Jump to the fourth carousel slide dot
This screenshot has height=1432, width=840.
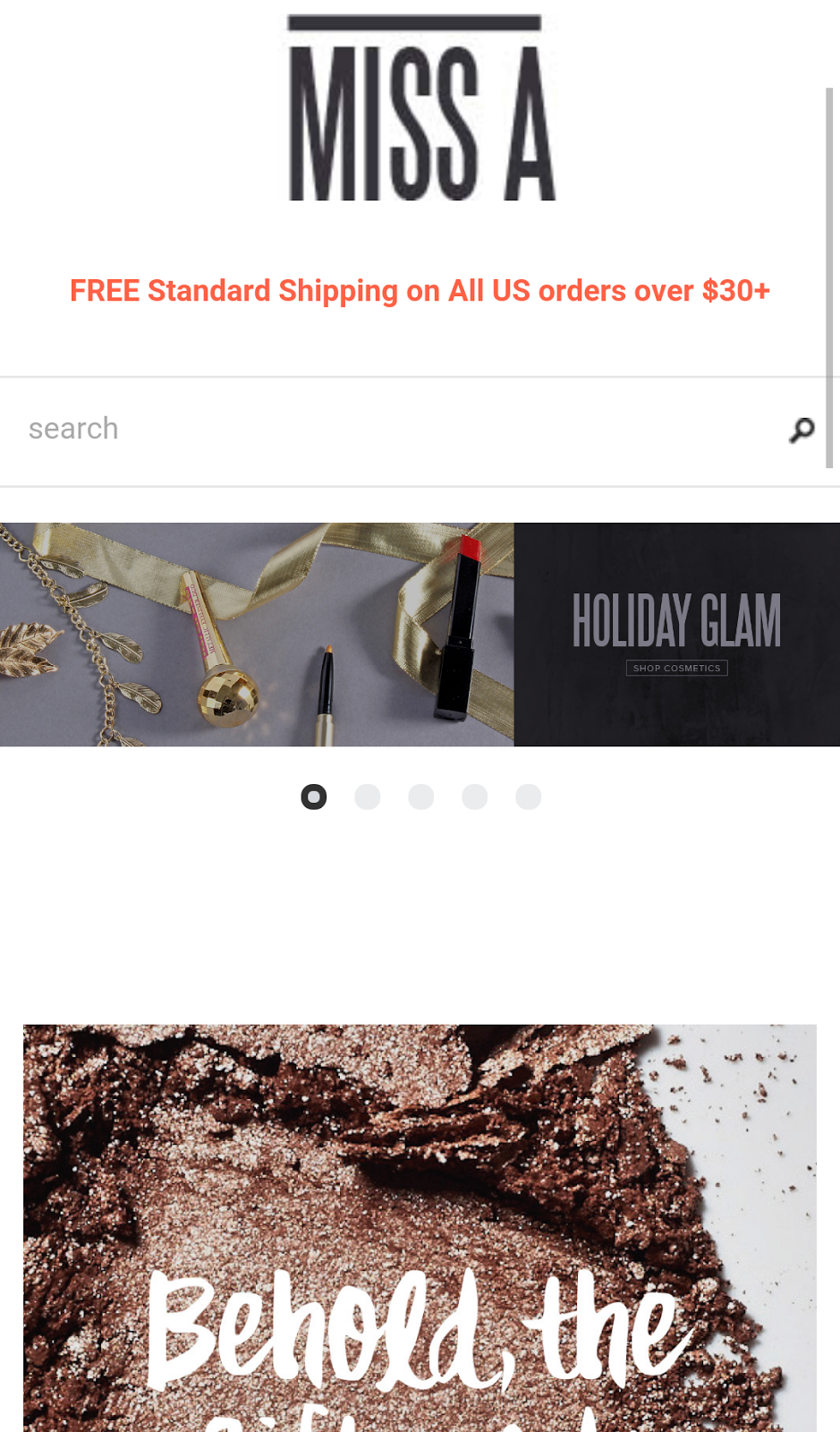[x=475, y=797]
